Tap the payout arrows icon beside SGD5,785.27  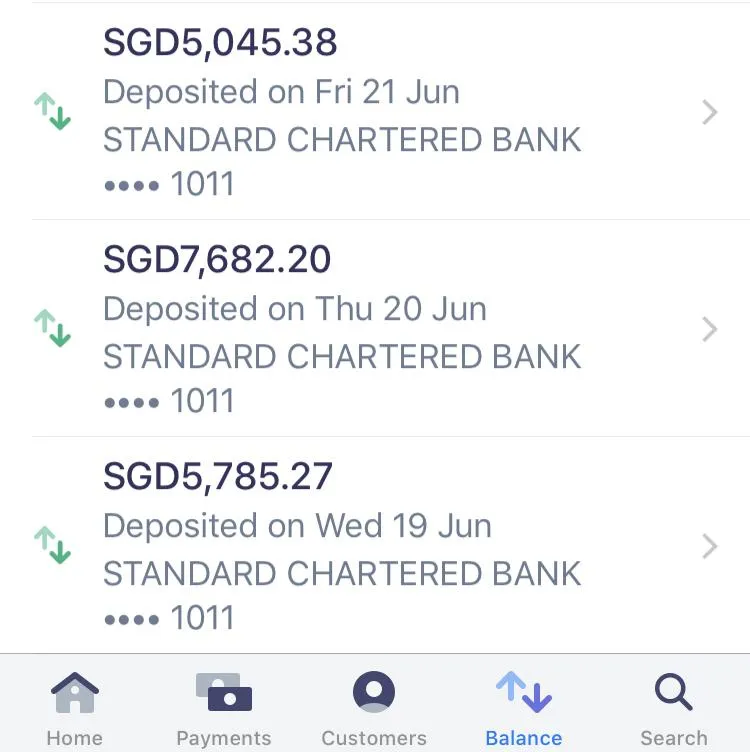click(x=52, y=545)
